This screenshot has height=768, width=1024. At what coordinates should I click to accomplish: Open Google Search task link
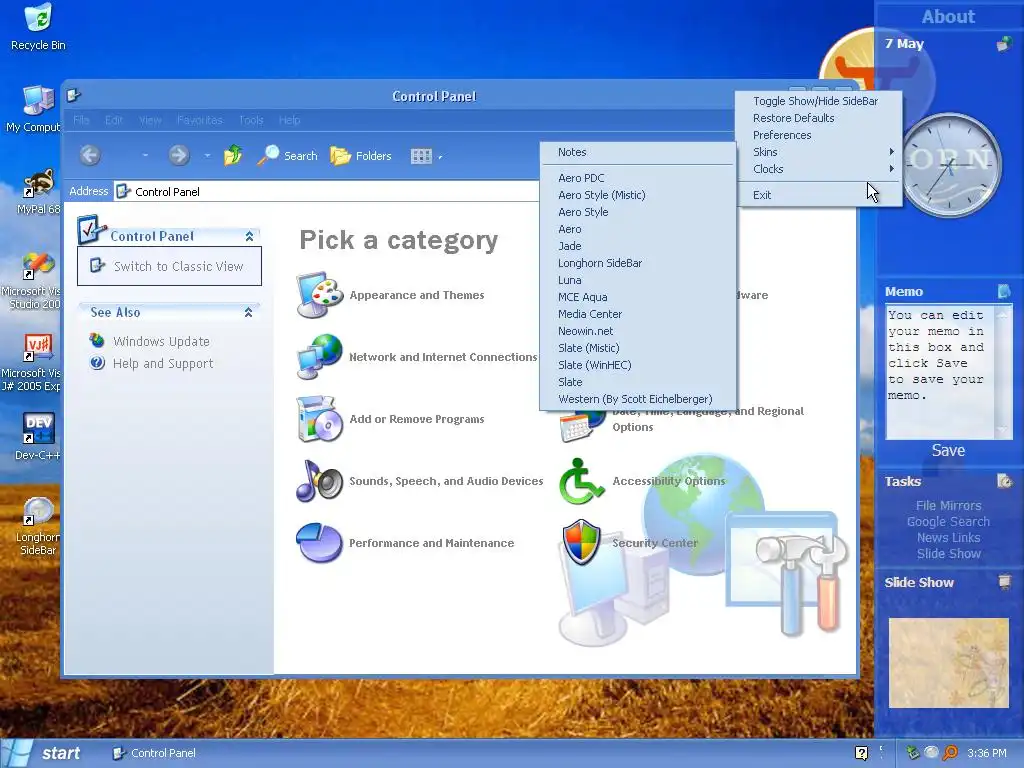pyautogui.click(x=948, y=522)
